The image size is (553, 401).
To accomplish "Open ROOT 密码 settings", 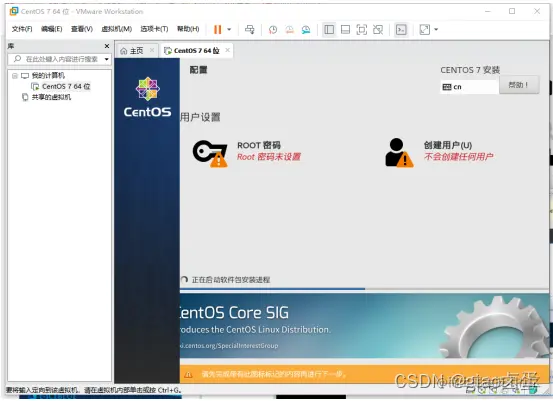I will point(259,145).
